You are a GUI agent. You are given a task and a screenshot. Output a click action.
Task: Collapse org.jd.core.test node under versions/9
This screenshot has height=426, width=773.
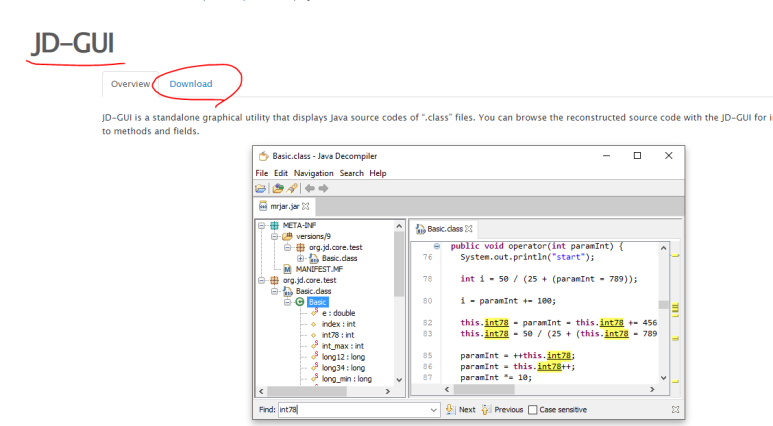tap(287, 247)
